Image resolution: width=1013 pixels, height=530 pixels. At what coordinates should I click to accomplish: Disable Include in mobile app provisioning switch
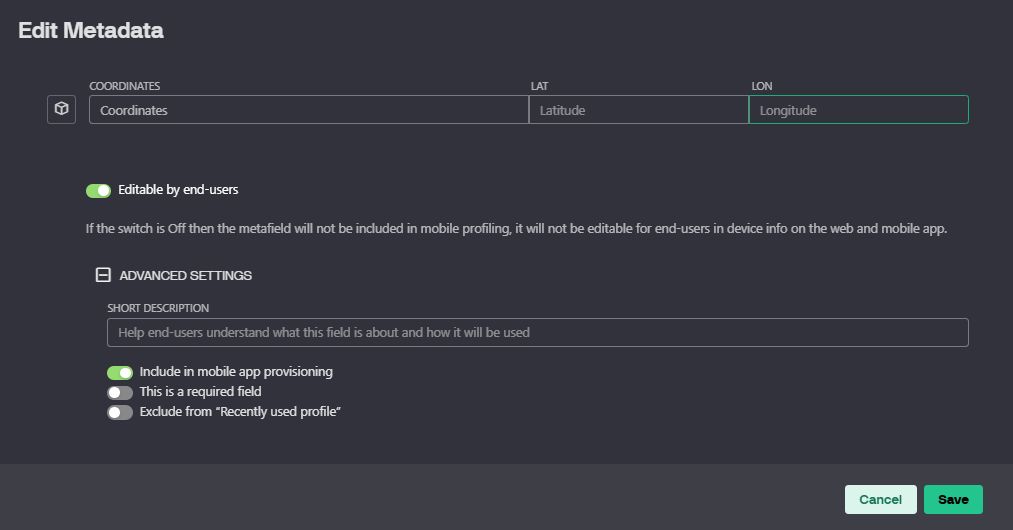click(120, 373)
